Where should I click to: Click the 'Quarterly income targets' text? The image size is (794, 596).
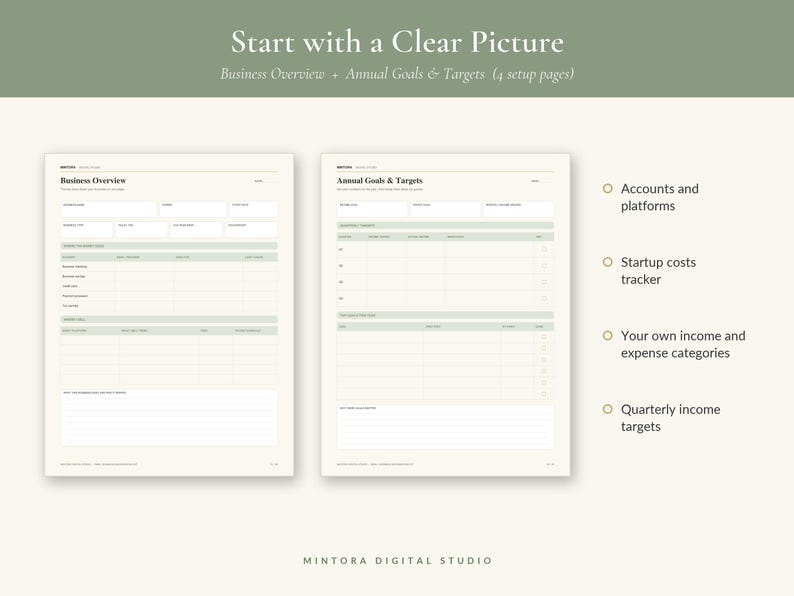(x=670, y=418)
